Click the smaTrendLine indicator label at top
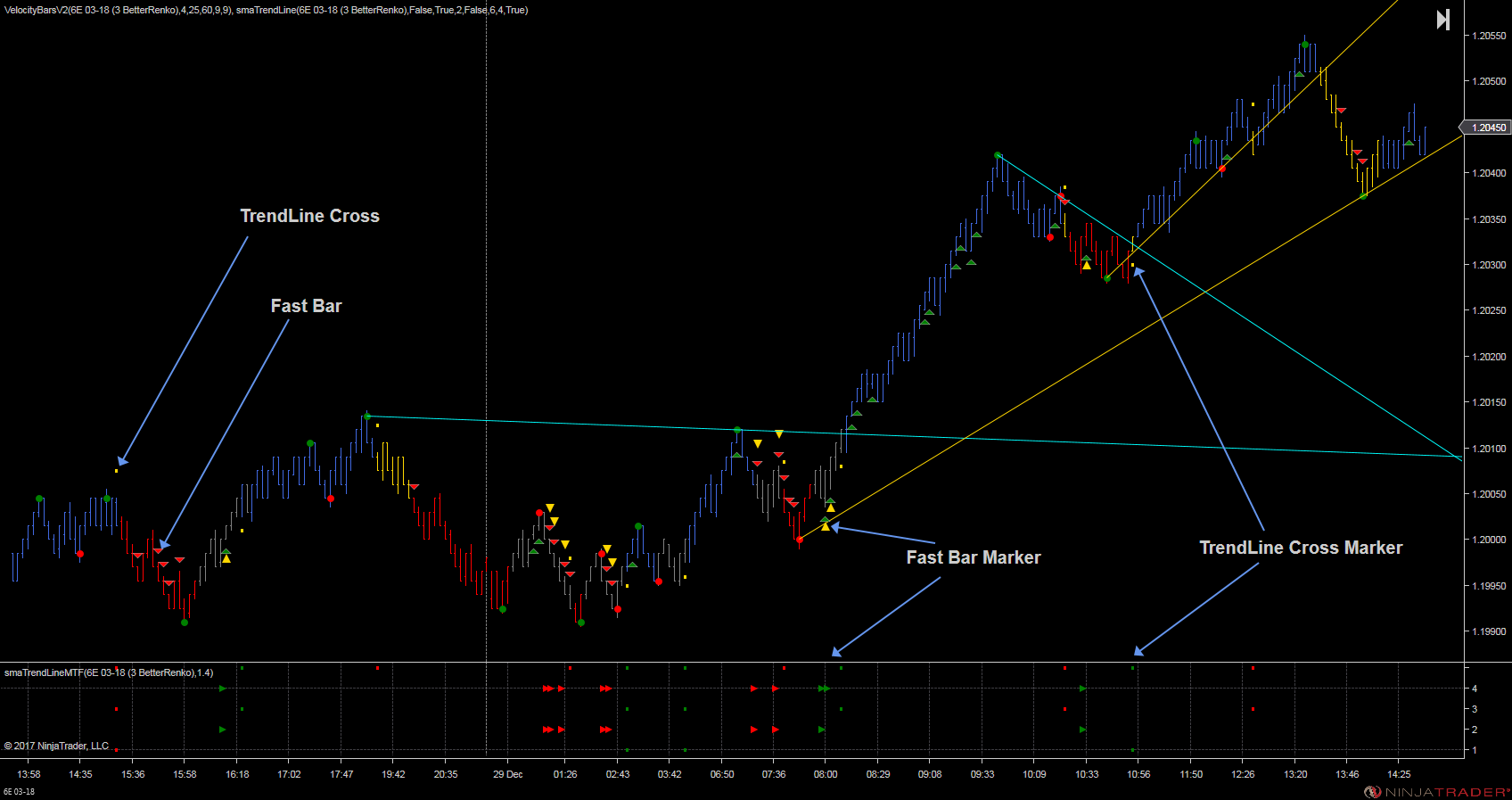Screen dimensions: 1512x800 pyautogui.click(x=382, y=10)
